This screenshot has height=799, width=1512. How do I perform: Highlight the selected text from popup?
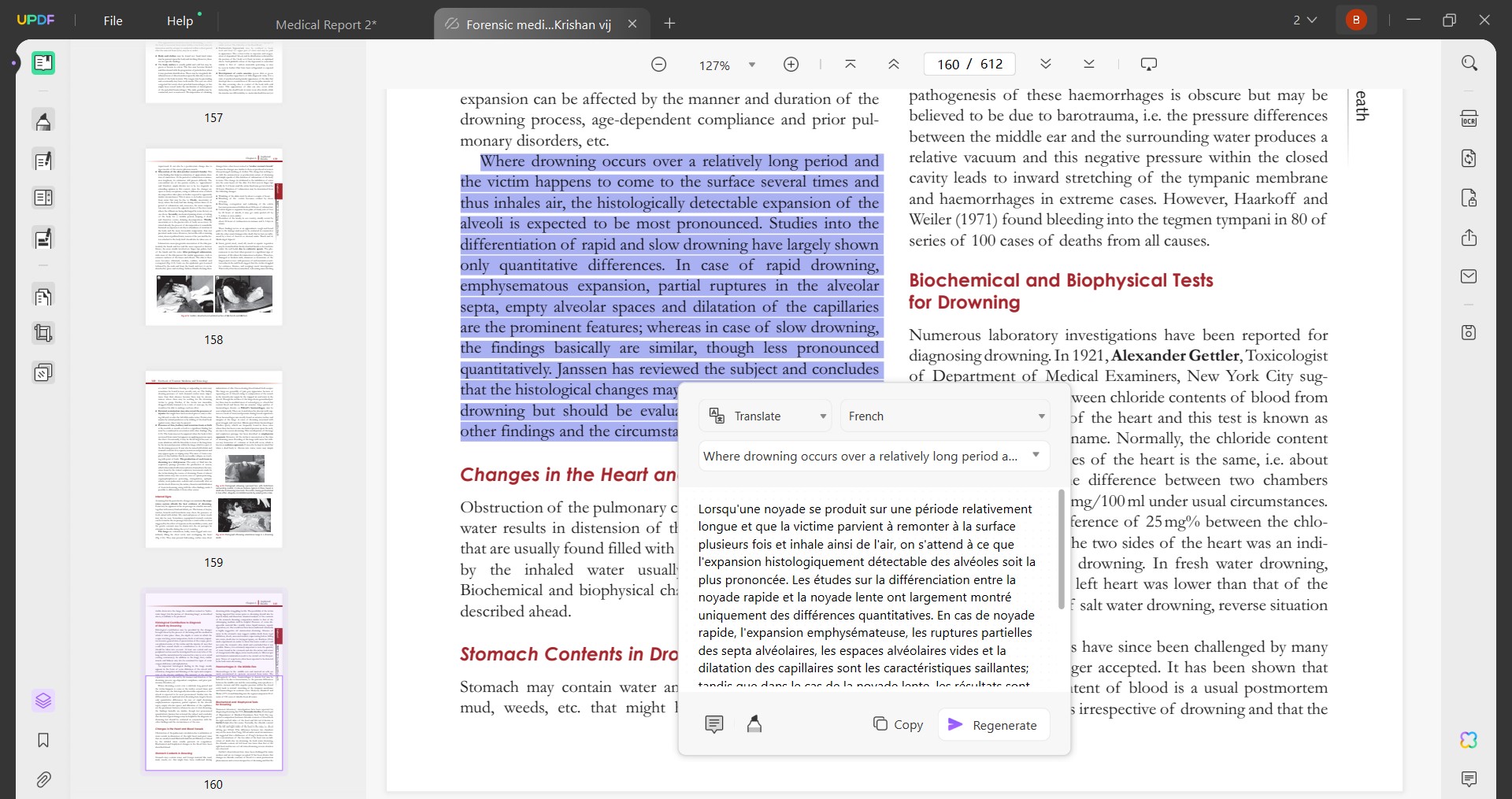(x=754, y=724)
